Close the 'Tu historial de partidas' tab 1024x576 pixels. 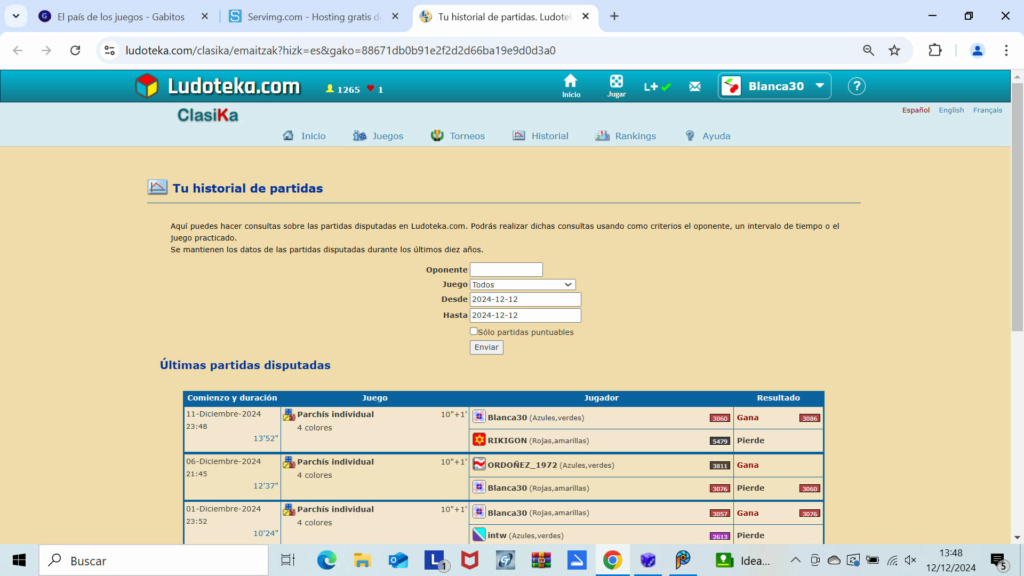tap(585, 16)
